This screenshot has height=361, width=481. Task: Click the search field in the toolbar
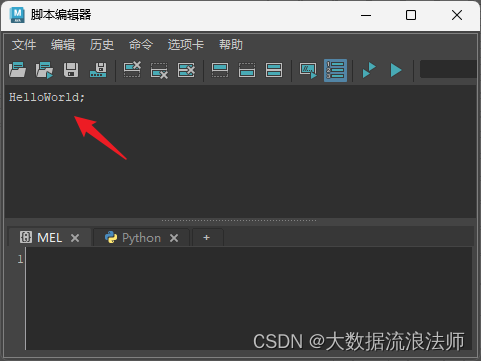click(448, 69)
